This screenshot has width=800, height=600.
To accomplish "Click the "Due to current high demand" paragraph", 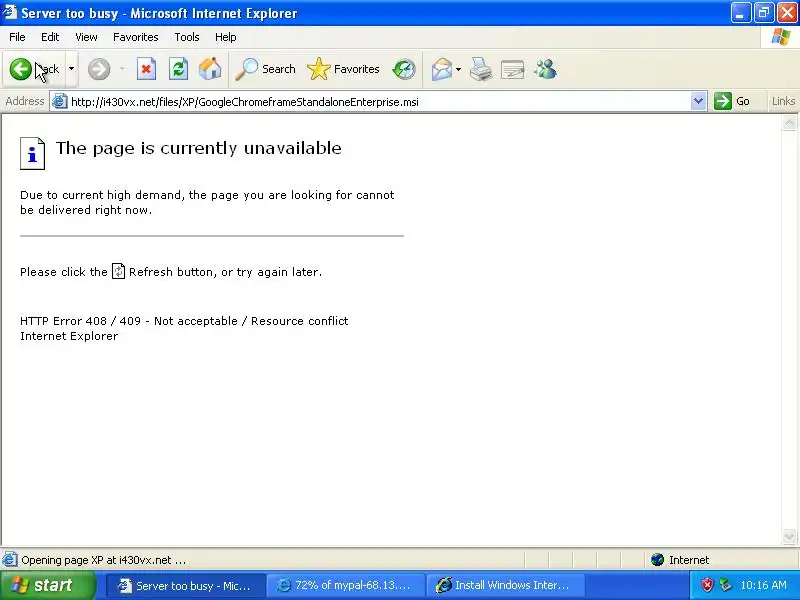I will coord(207,202).
